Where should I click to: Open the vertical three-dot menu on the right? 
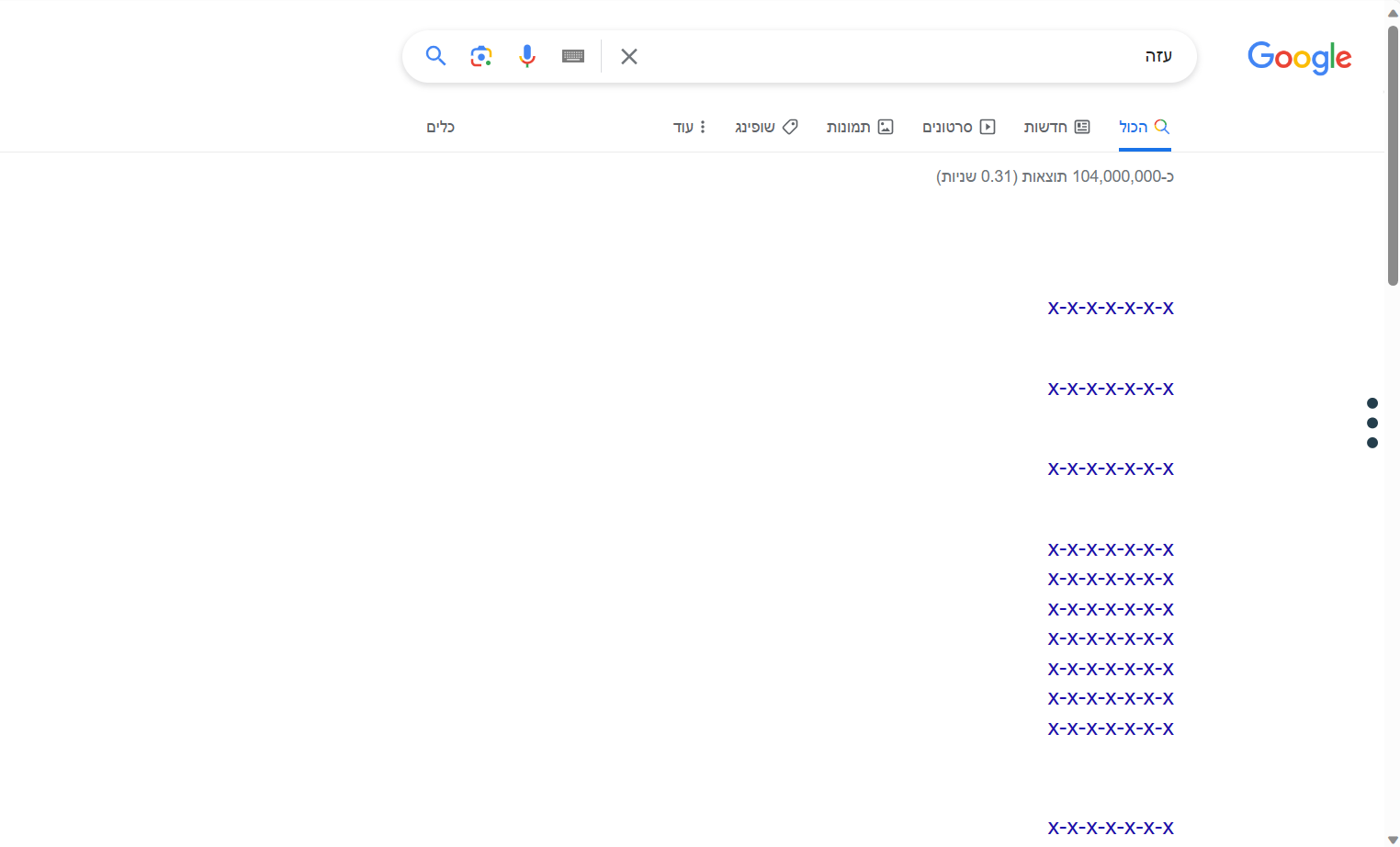pos(1372,423)
